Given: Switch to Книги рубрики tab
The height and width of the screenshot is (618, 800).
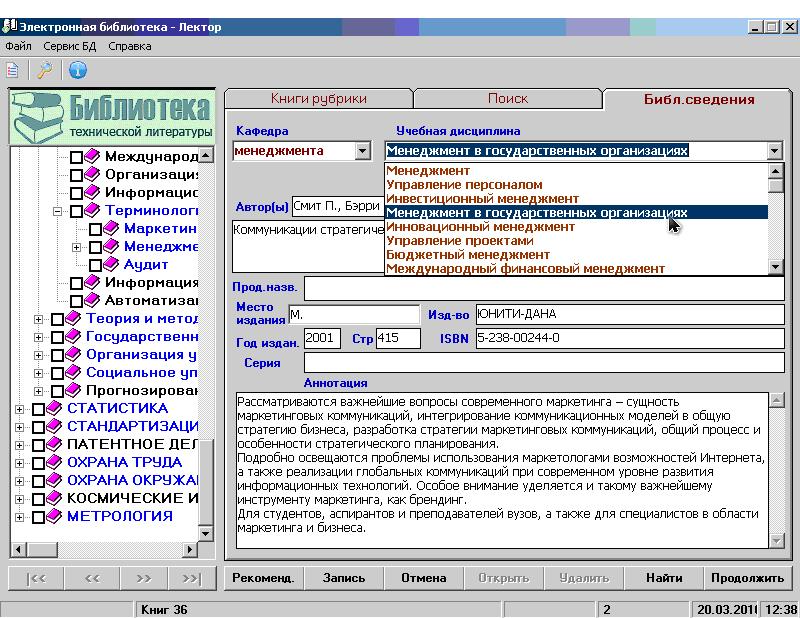Looking at the screenshot, I should 318,98.
